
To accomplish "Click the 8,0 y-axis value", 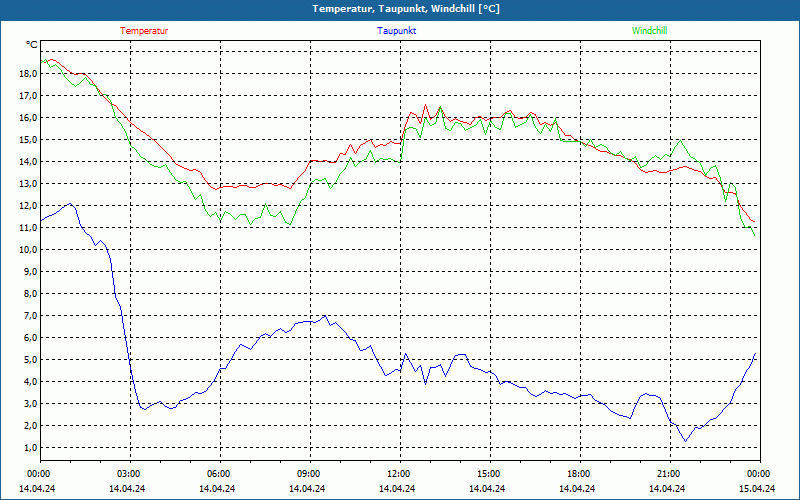I will (30, 294).
